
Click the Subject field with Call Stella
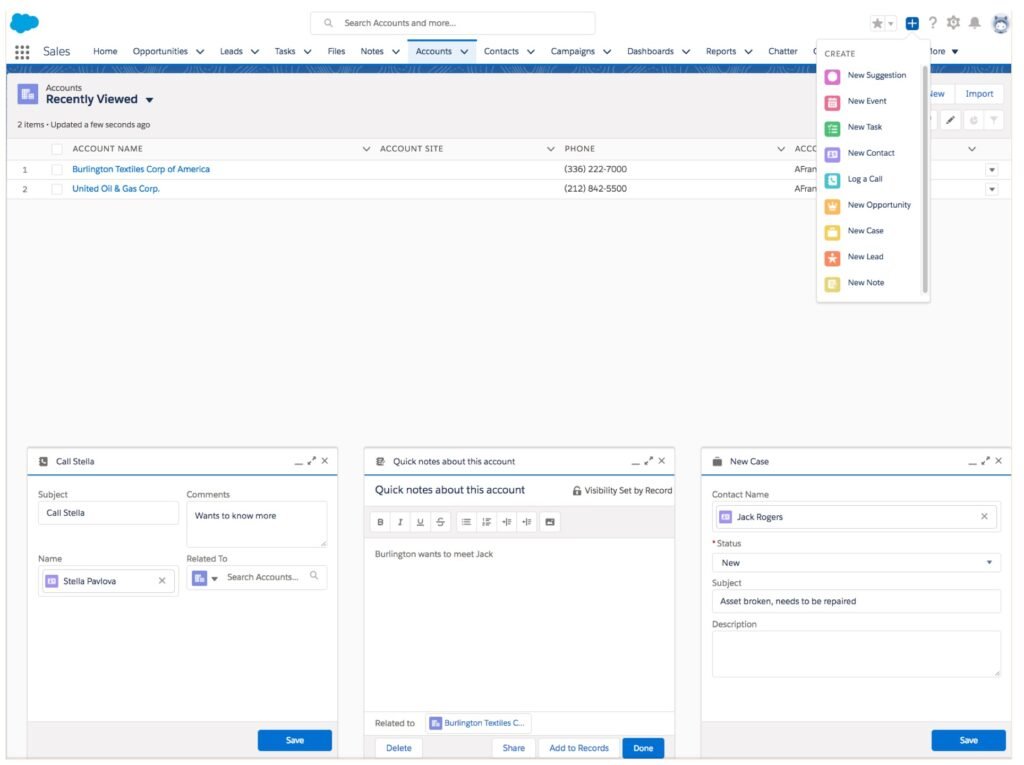coord(108,513)
